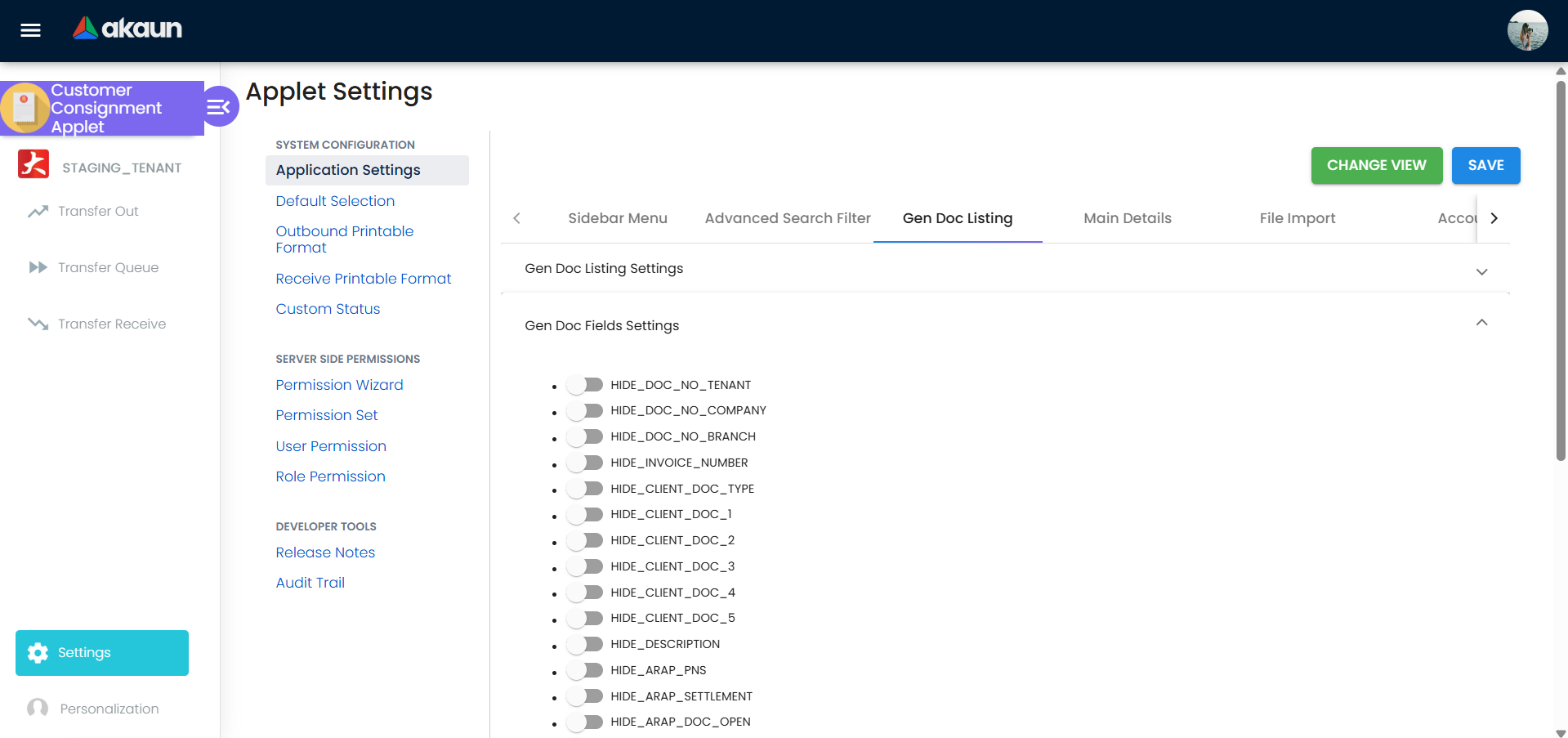The height and width of the screenshot is (738, 1568).
Task: Toggle HIDE_INVOICE_NUMBER on
Action: click(x=585, y=462)
